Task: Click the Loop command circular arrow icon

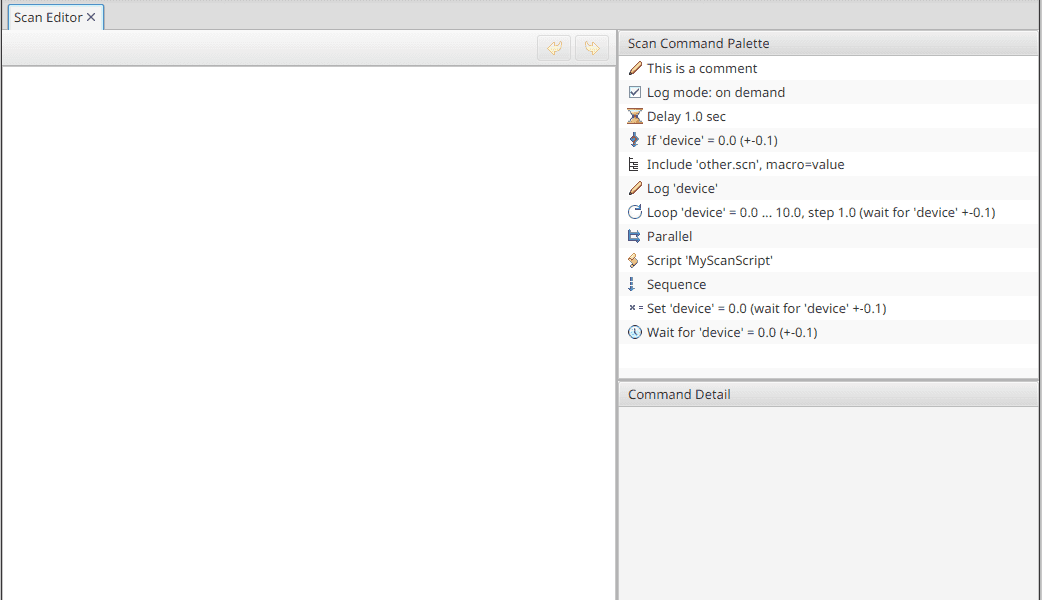Action: (634, 213)
